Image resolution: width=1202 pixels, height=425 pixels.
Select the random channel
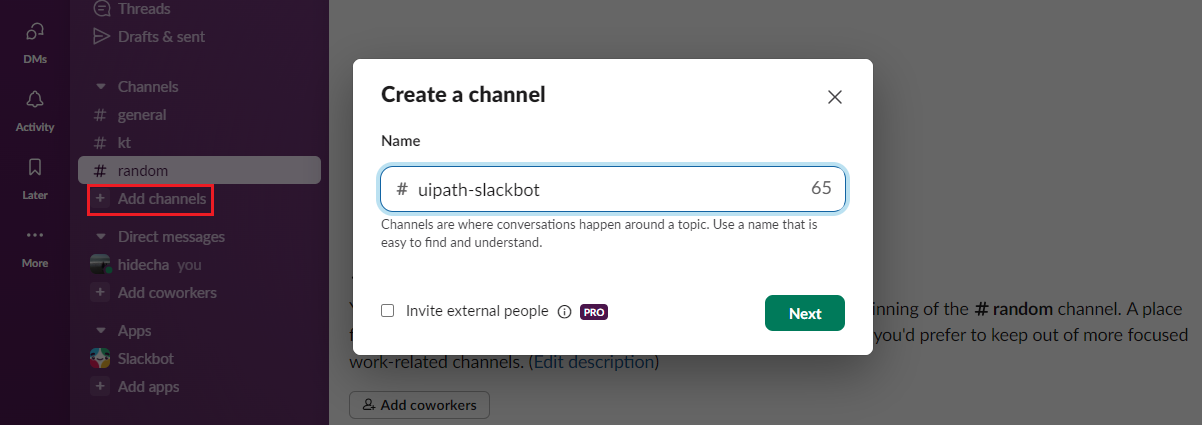pos(199,171)
